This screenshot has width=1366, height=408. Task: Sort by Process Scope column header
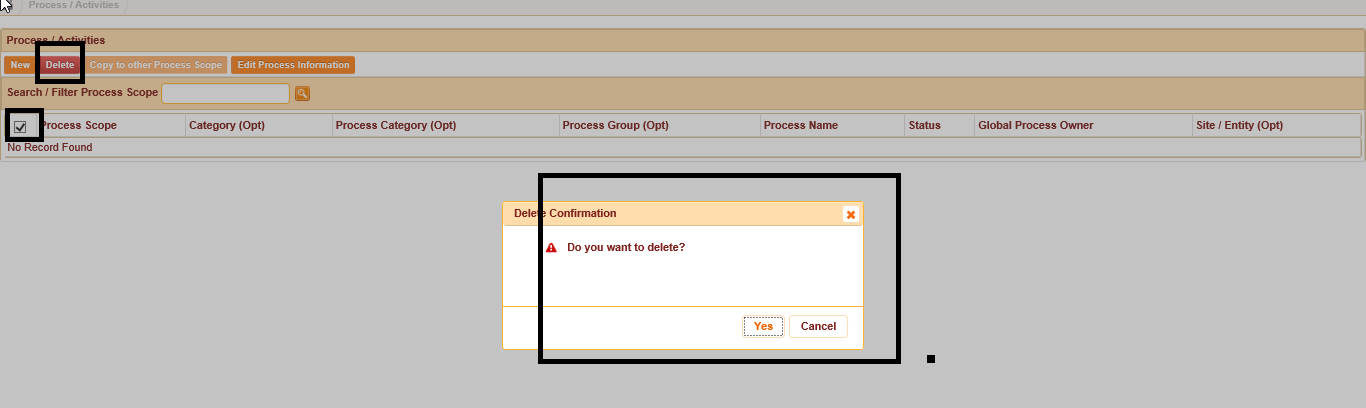coord(79,126)
